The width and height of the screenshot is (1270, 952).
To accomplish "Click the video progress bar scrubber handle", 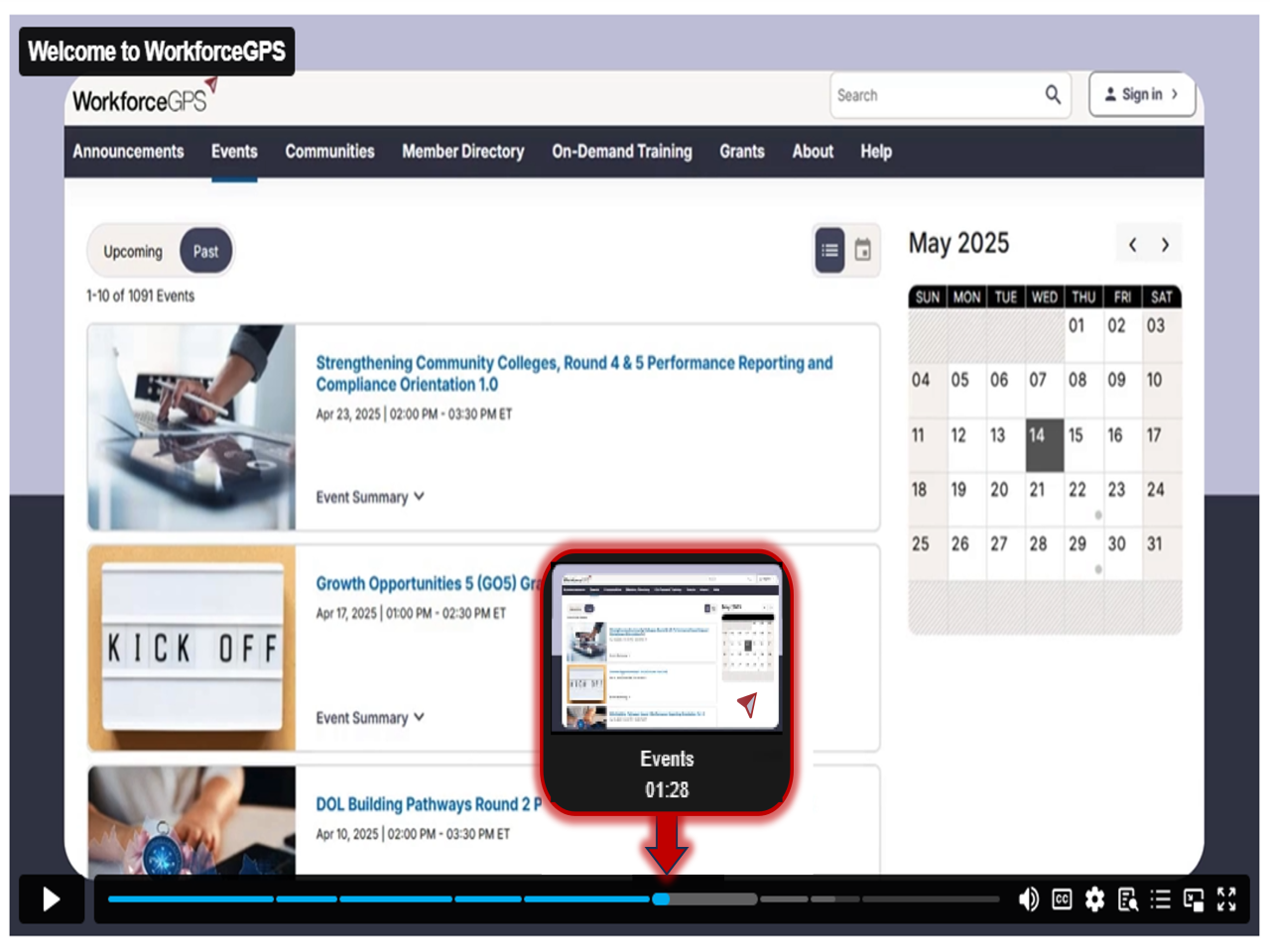I will 661,899.
